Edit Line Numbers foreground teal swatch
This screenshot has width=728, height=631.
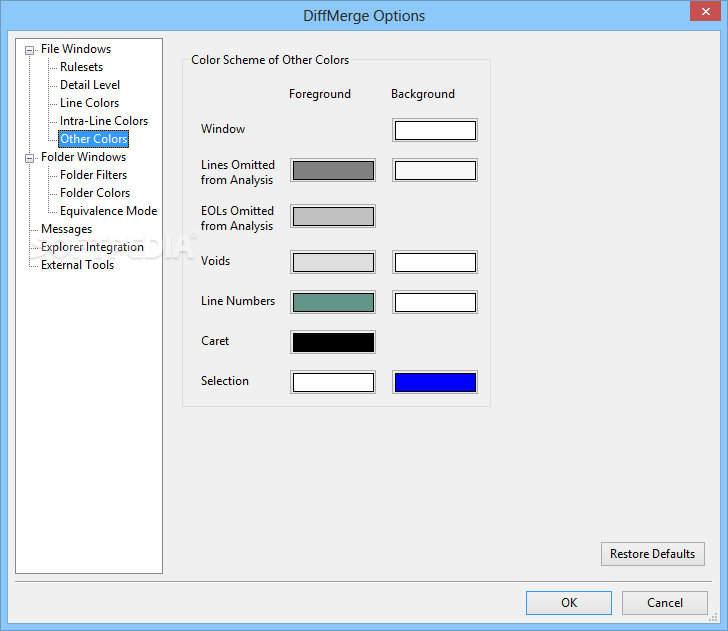click(x=333, y=302)
